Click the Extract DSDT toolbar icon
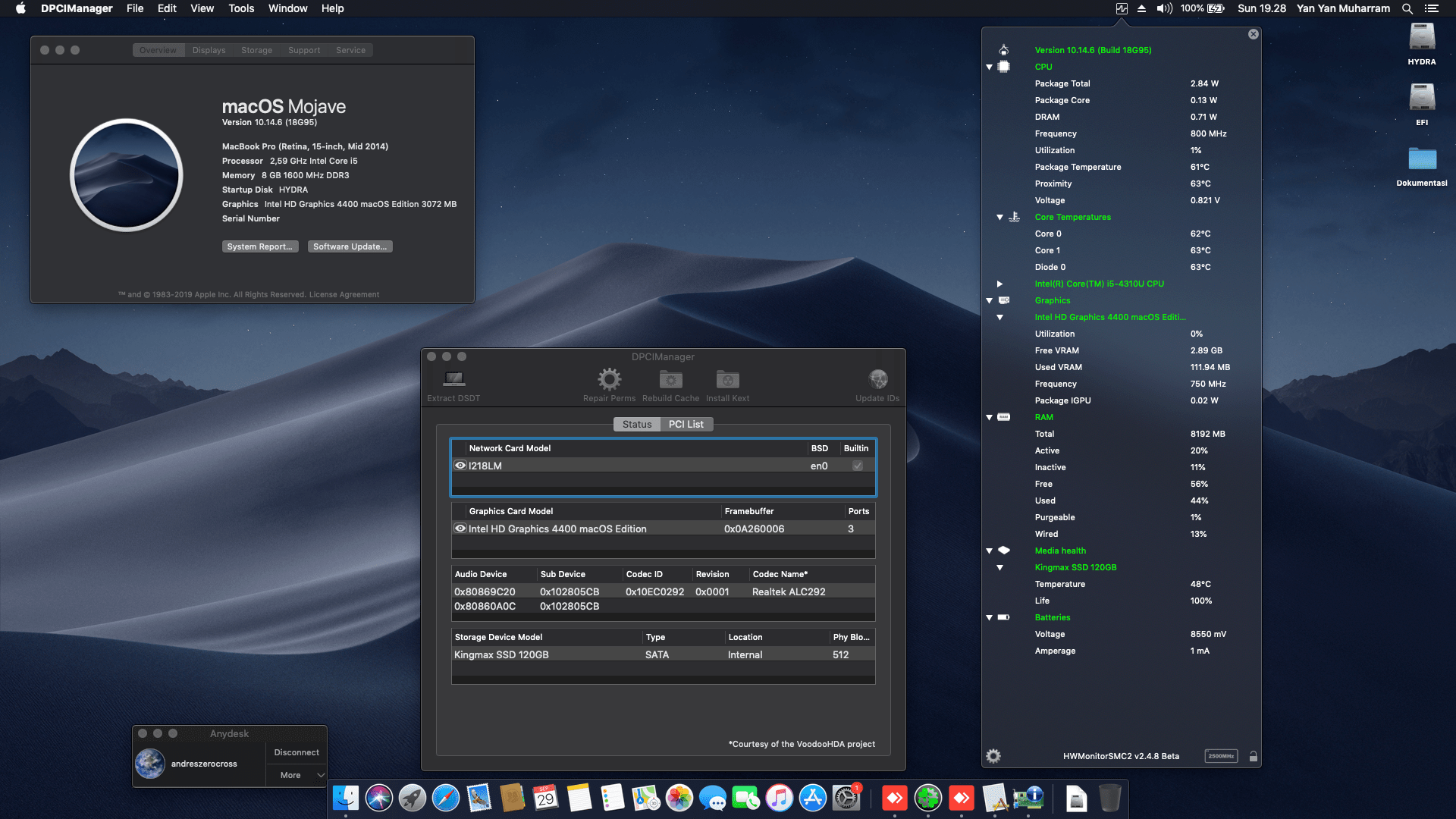 [453, 379]
